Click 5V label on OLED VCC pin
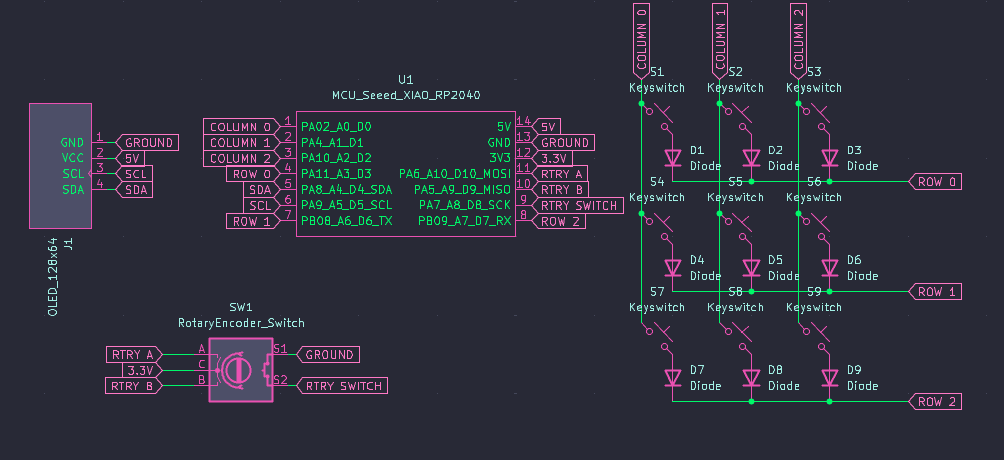This screenshot has height=460, width=1004. coord(131,158)
